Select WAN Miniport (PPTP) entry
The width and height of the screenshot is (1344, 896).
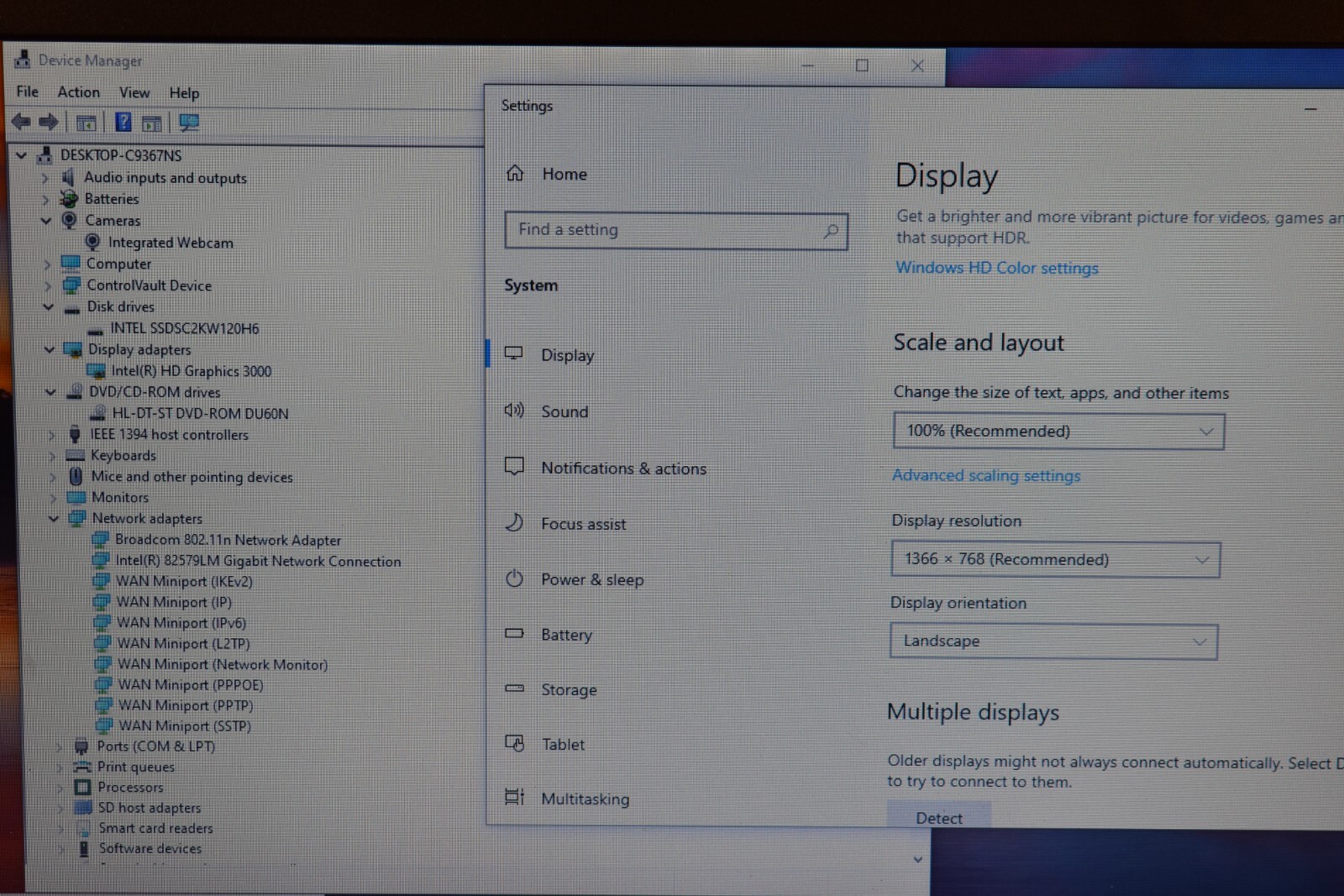[186, 705]
